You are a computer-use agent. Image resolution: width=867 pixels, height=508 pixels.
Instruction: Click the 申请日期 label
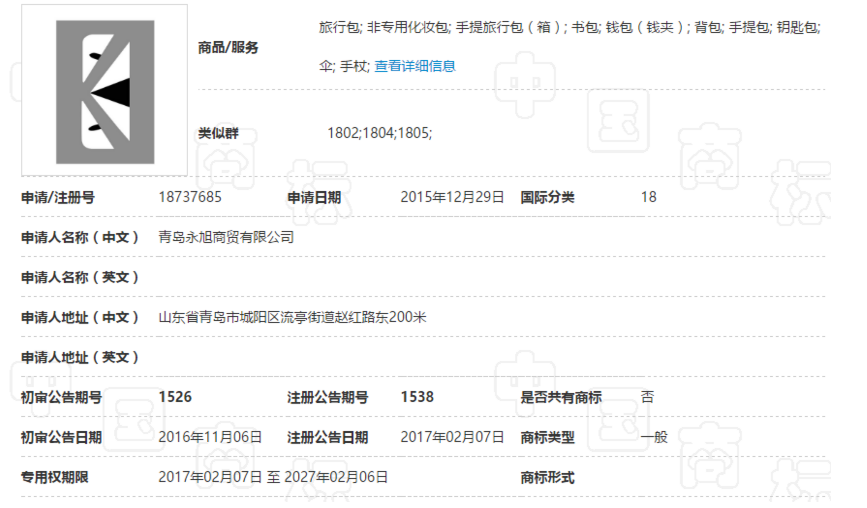(314, 197)
